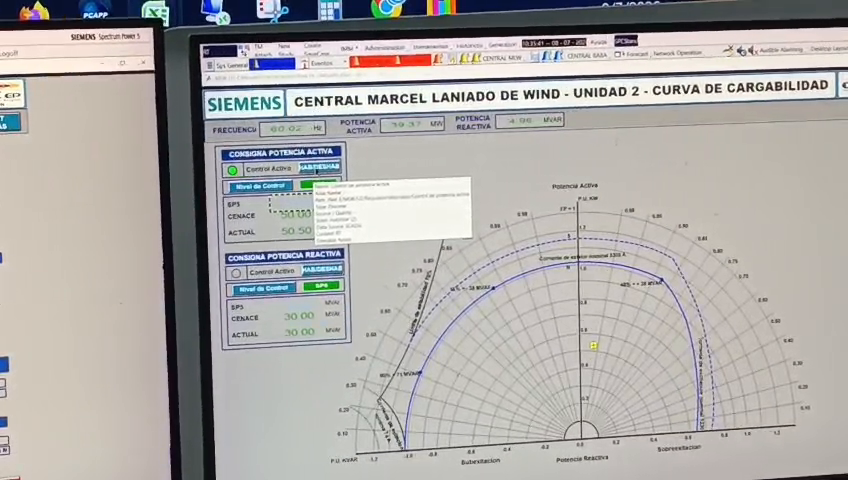Click the green SP6 button in reactive panel
The height and width of the screenshot is (480, 848).
point(321,286)
